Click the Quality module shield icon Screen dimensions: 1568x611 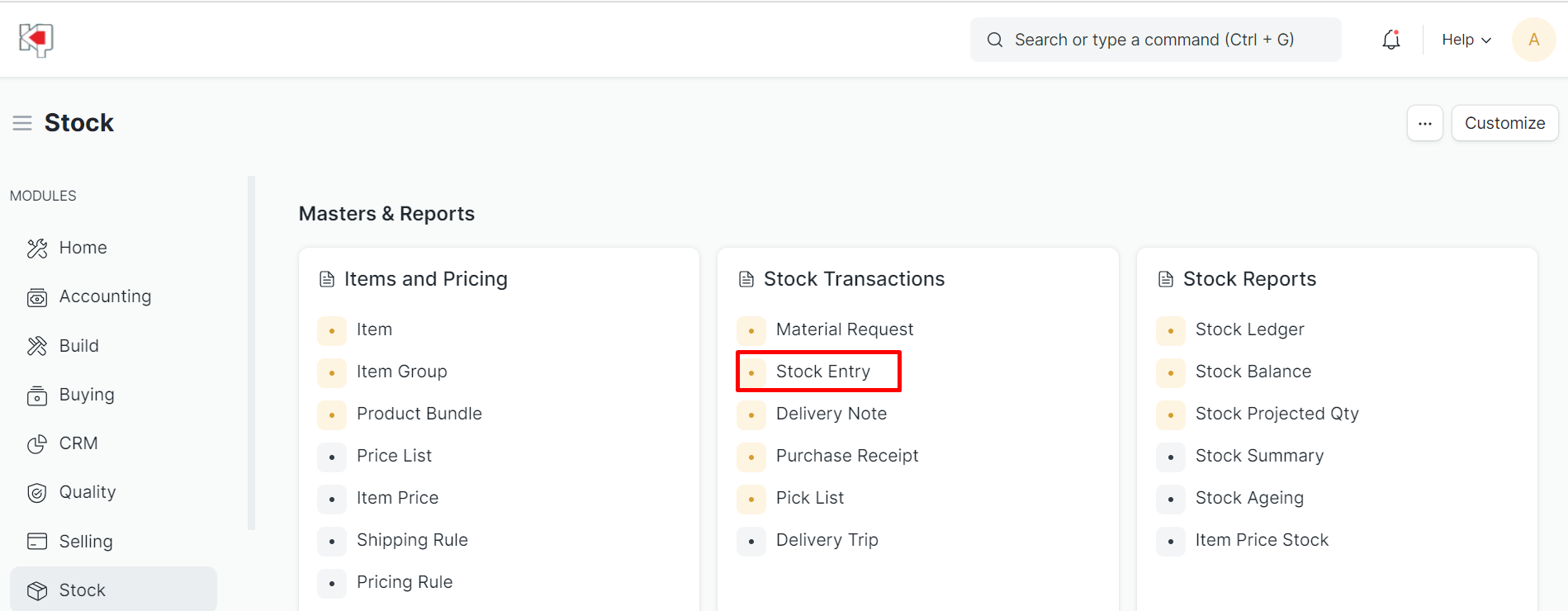tap(37, 493)
